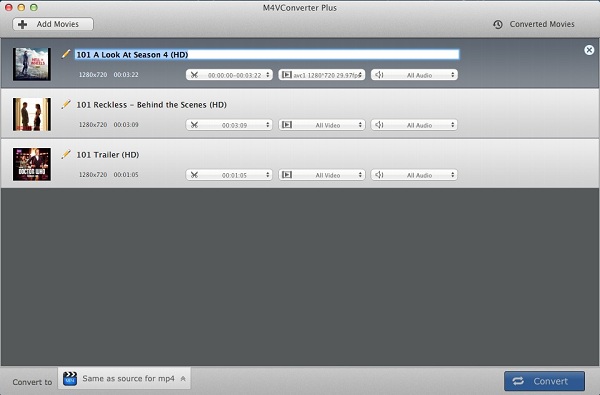This screenshot has width=600, height=395.
Task: Click the clock history icon
Action: 497,24
